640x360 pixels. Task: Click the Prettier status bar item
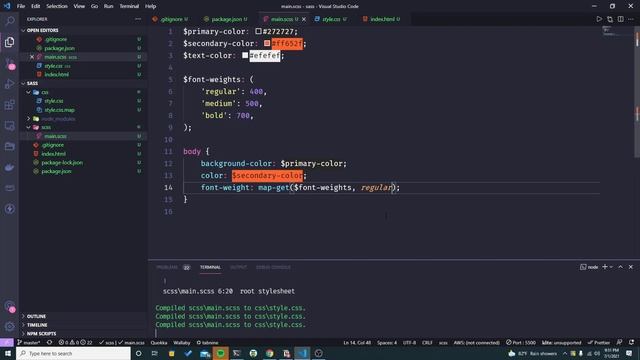599,342
